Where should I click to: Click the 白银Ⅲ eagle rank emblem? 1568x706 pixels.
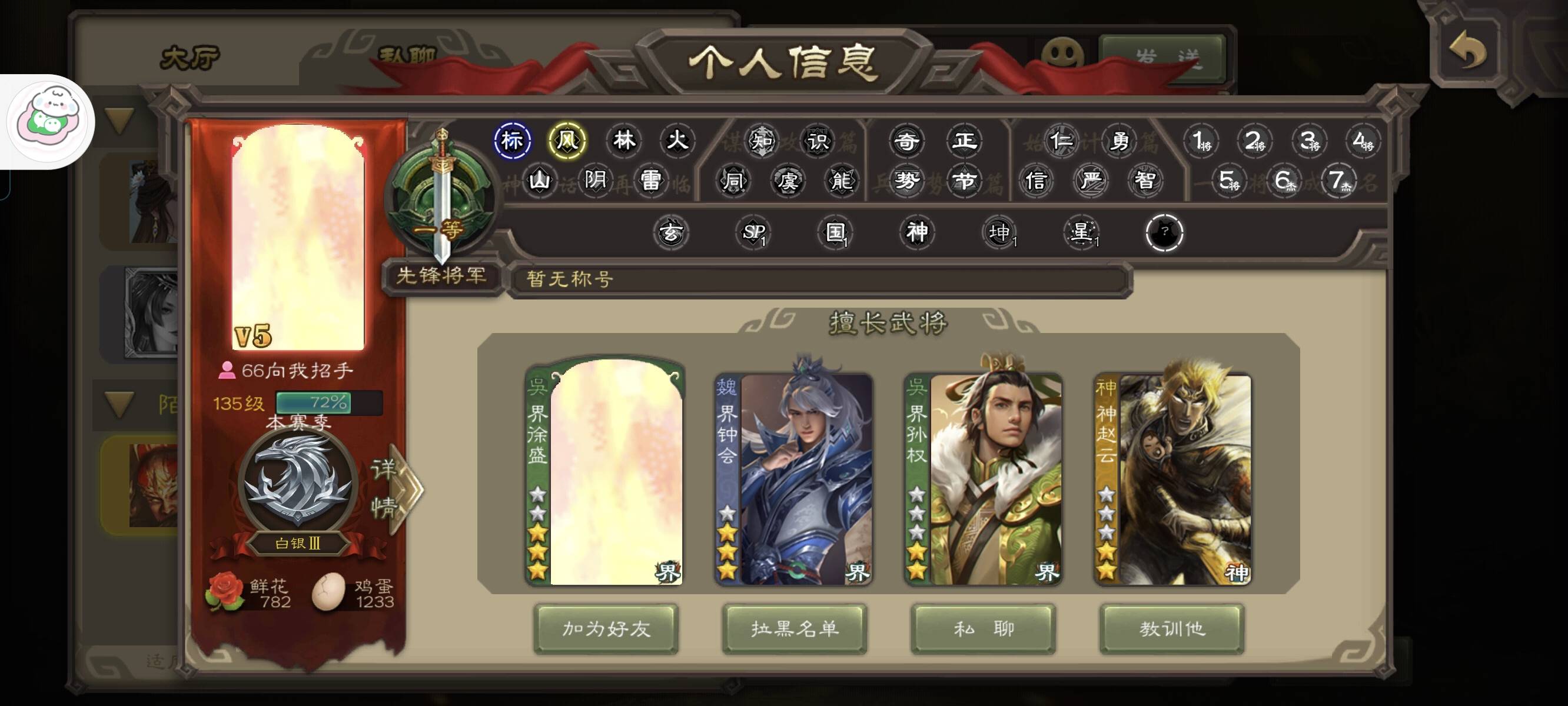coord(297,482)
